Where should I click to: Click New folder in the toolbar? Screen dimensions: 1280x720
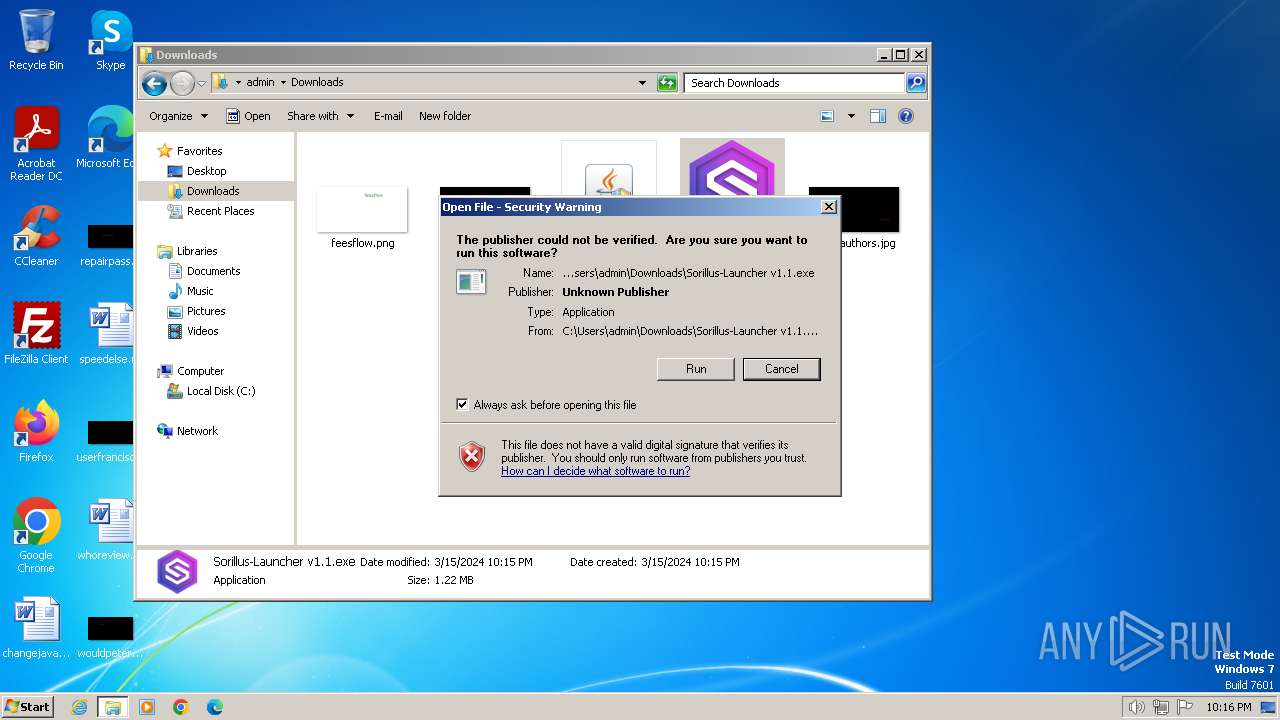pyautogui.click(x=445, y=116)
